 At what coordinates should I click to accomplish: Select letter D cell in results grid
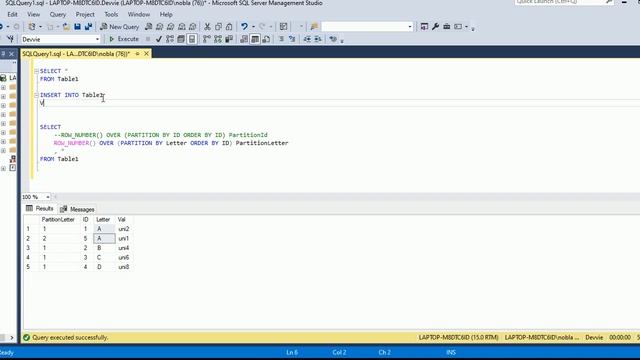(104, 267)
